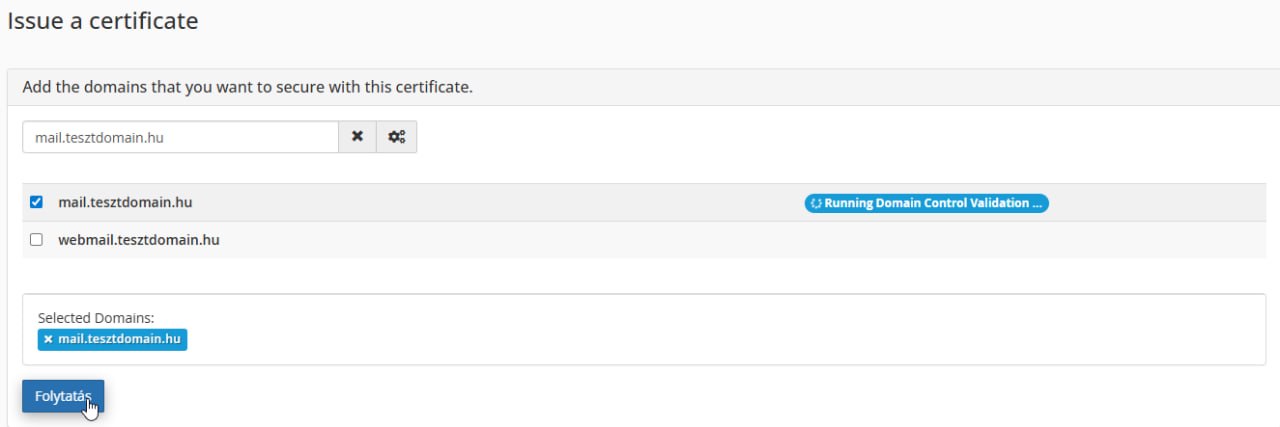
Task: Uncheck the mail.tesztdomain.hu checkbox
Action: coord(37,202)
